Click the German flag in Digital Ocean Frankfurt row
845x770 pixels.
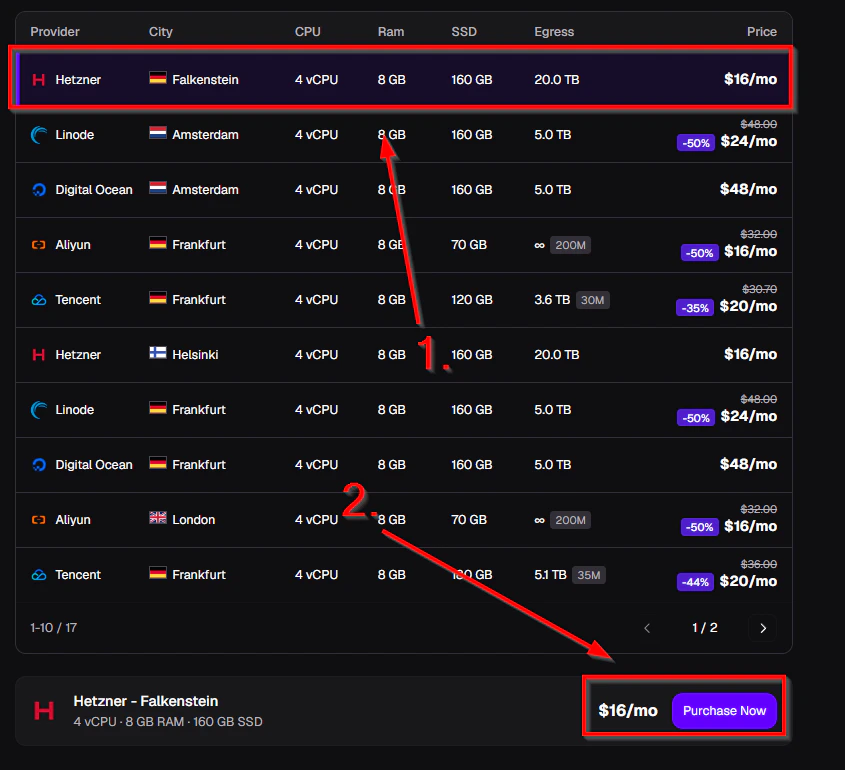pos(158,463)
